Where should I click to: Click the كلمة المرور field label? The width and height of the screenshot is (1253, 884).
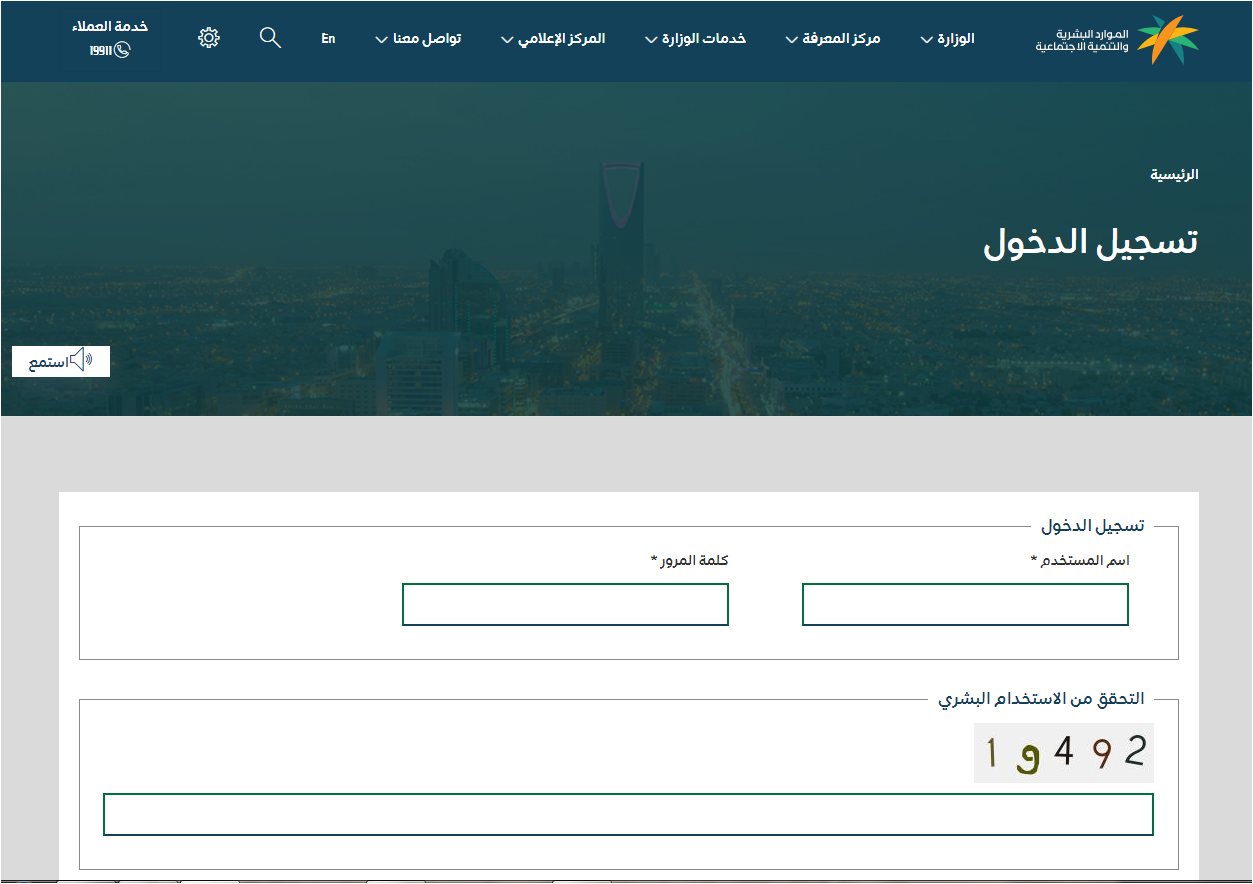point(689,560)
